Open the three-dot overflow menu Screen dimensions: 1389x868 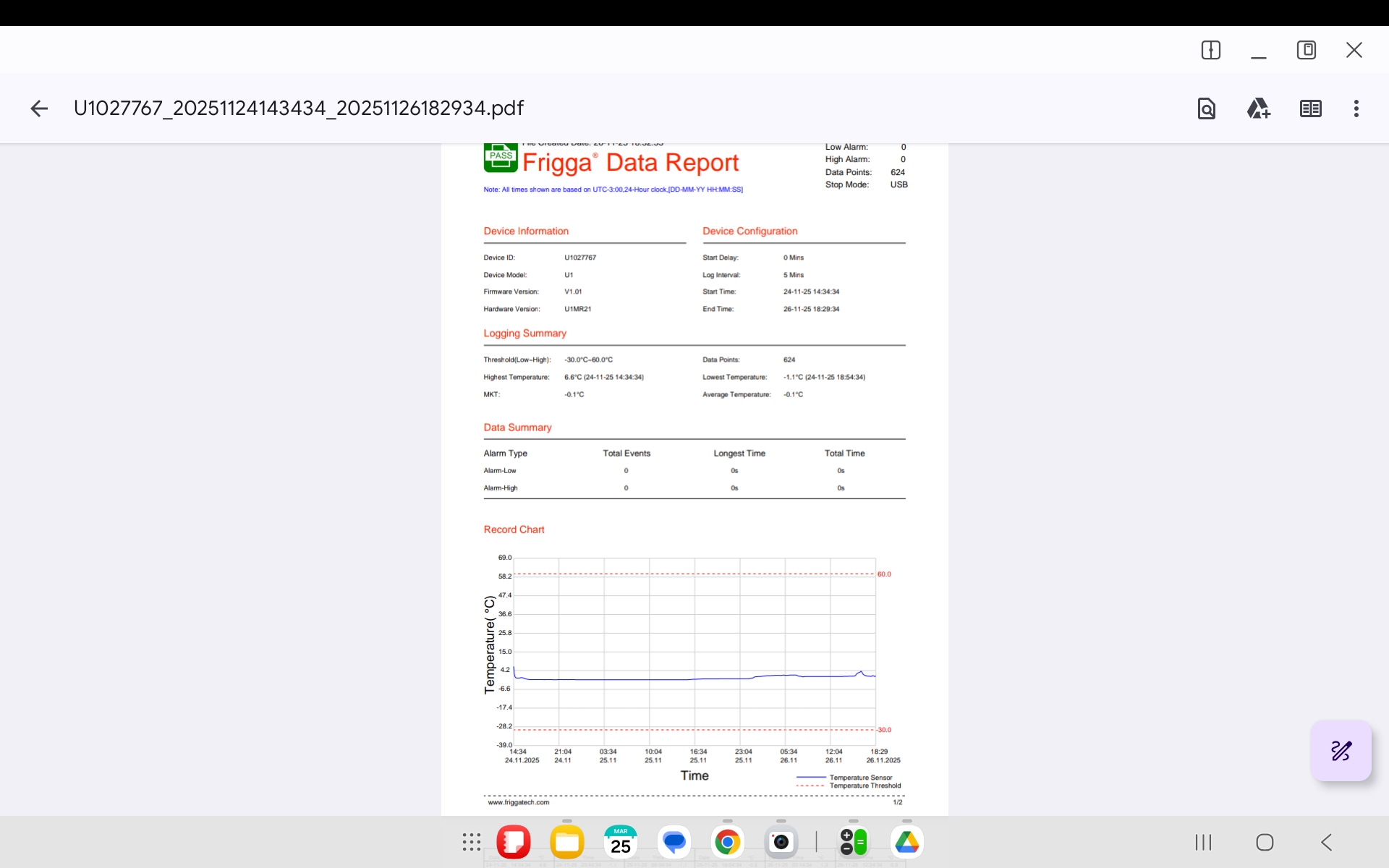[x=1356, y=109]
